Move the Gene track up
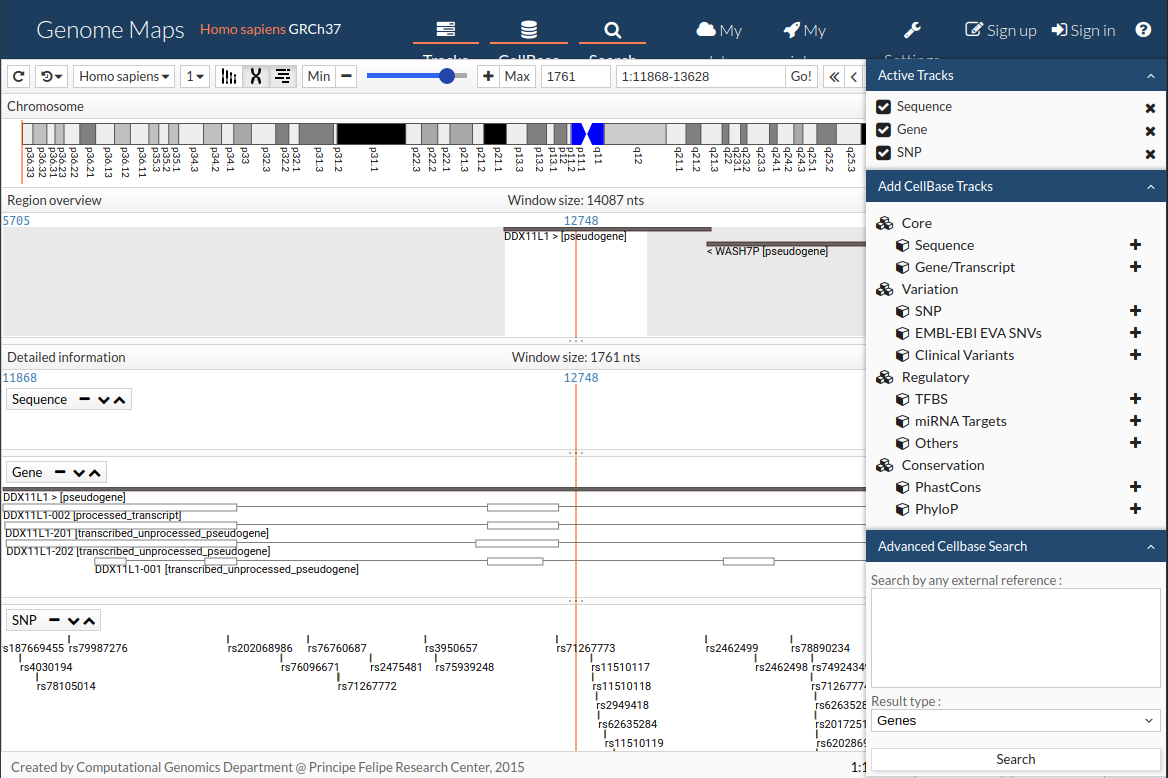 (95, 473)
